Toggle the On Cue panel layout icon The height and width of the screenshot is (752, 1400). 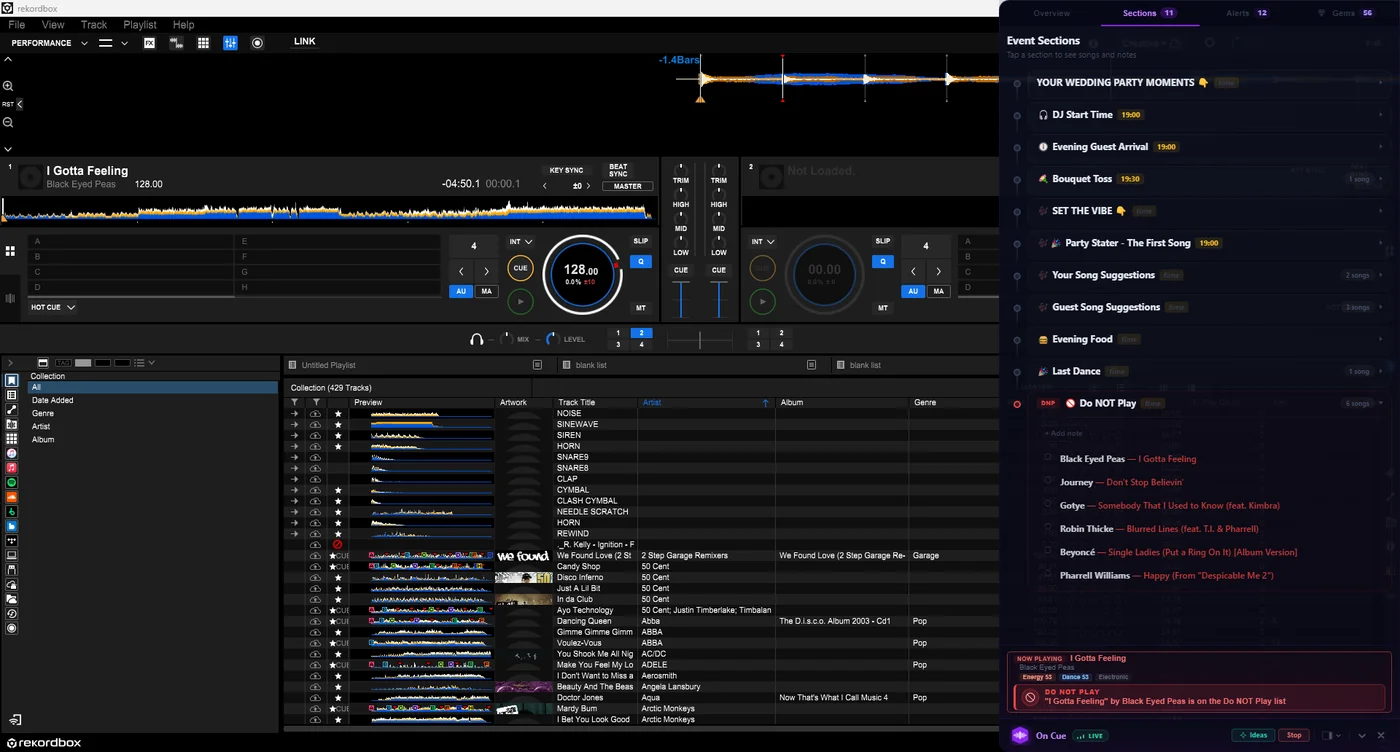(1328, 736)
